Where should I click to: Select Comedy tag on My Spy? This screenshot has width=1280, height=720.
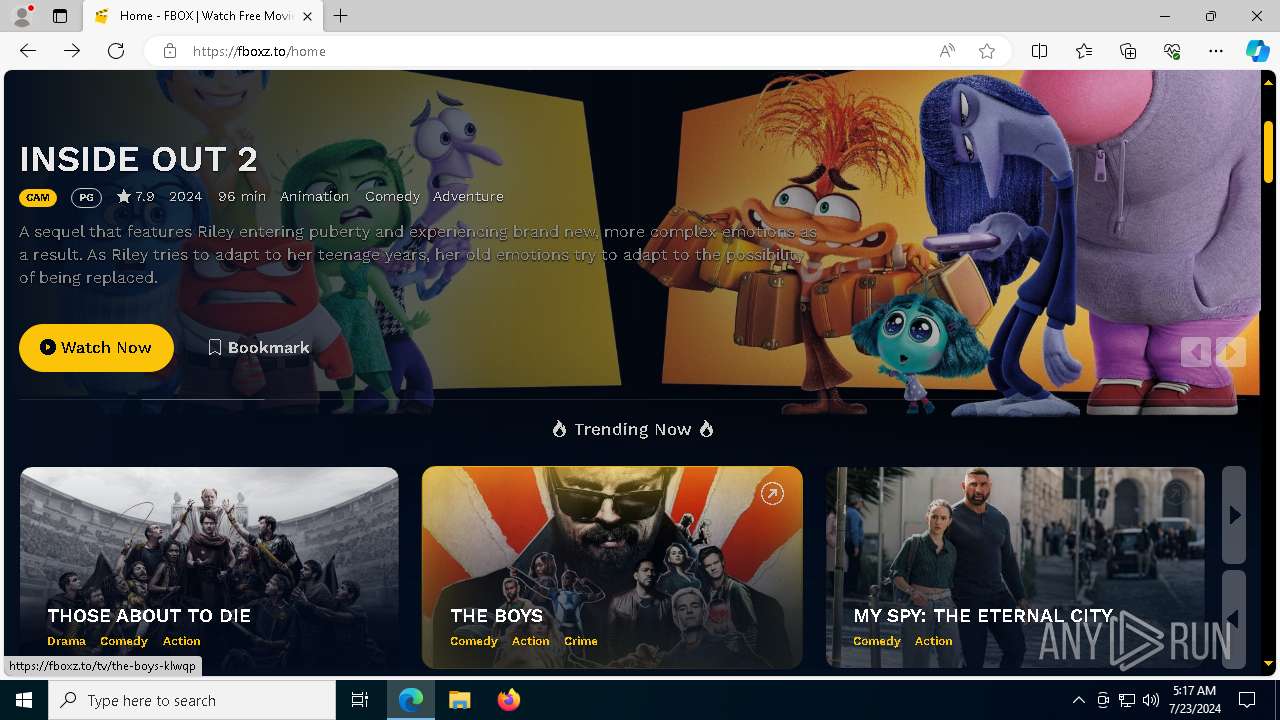[x=877, y=641]
